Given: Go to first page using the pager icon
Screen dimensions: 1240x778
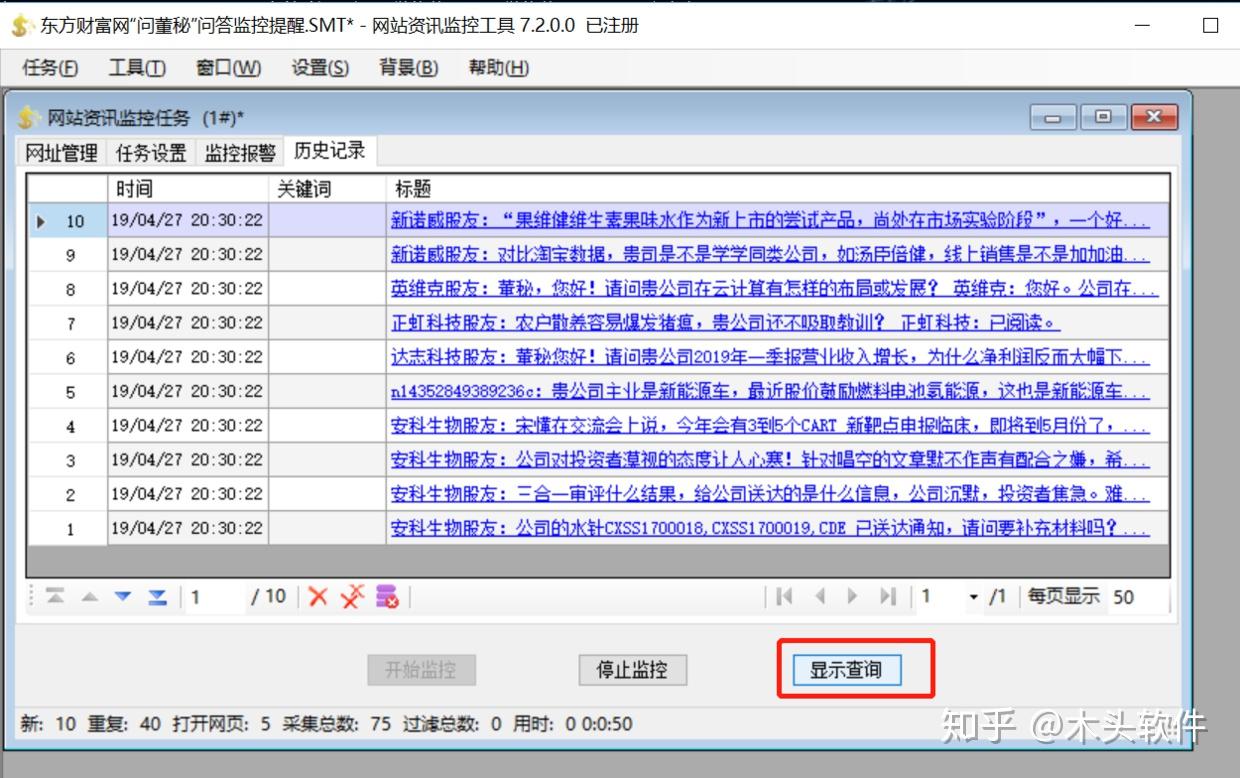Looking at the screenshot, I should coord(785,597).
